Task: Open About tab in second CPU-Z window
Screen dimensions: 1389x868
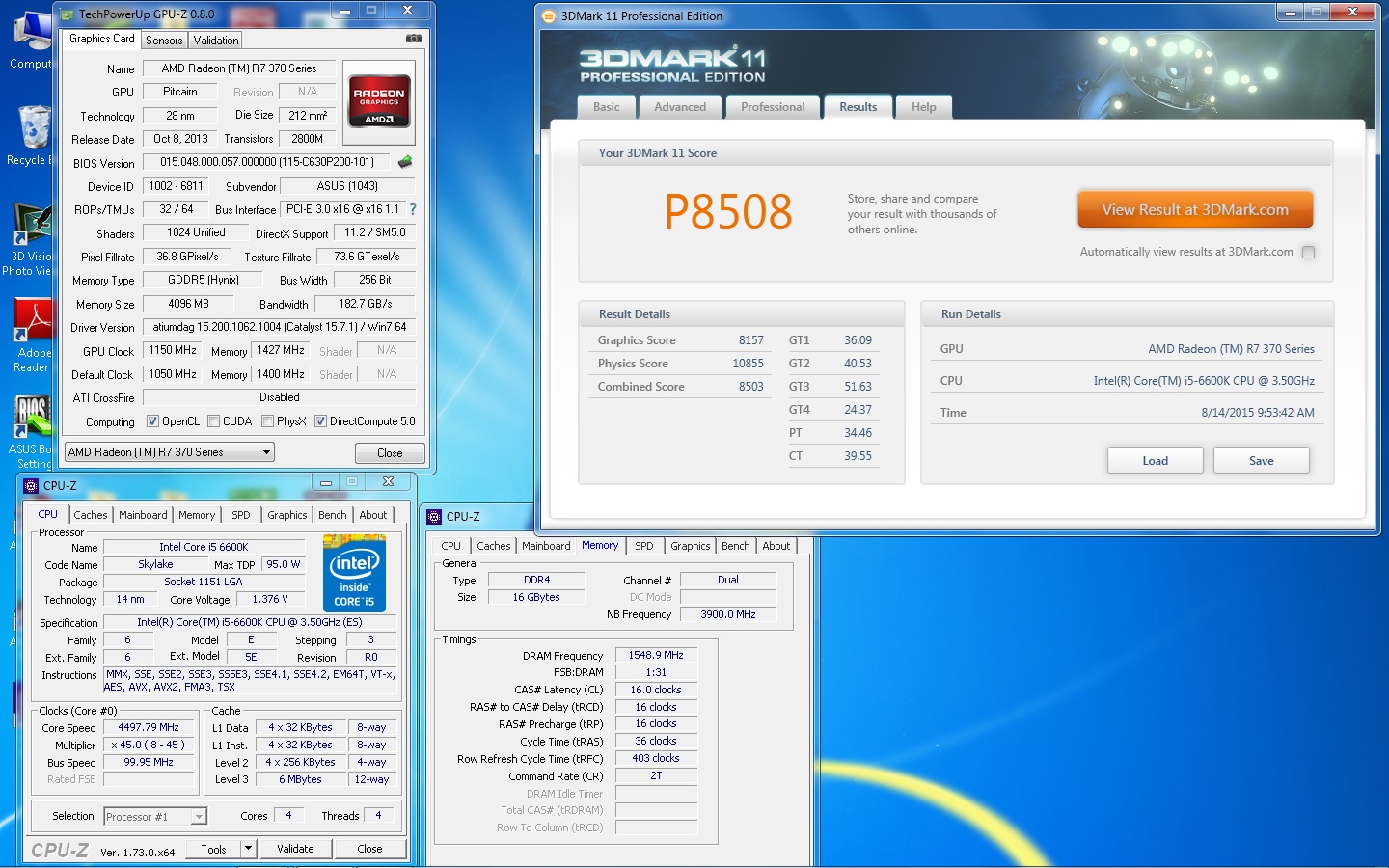Action: coord(776,546)
